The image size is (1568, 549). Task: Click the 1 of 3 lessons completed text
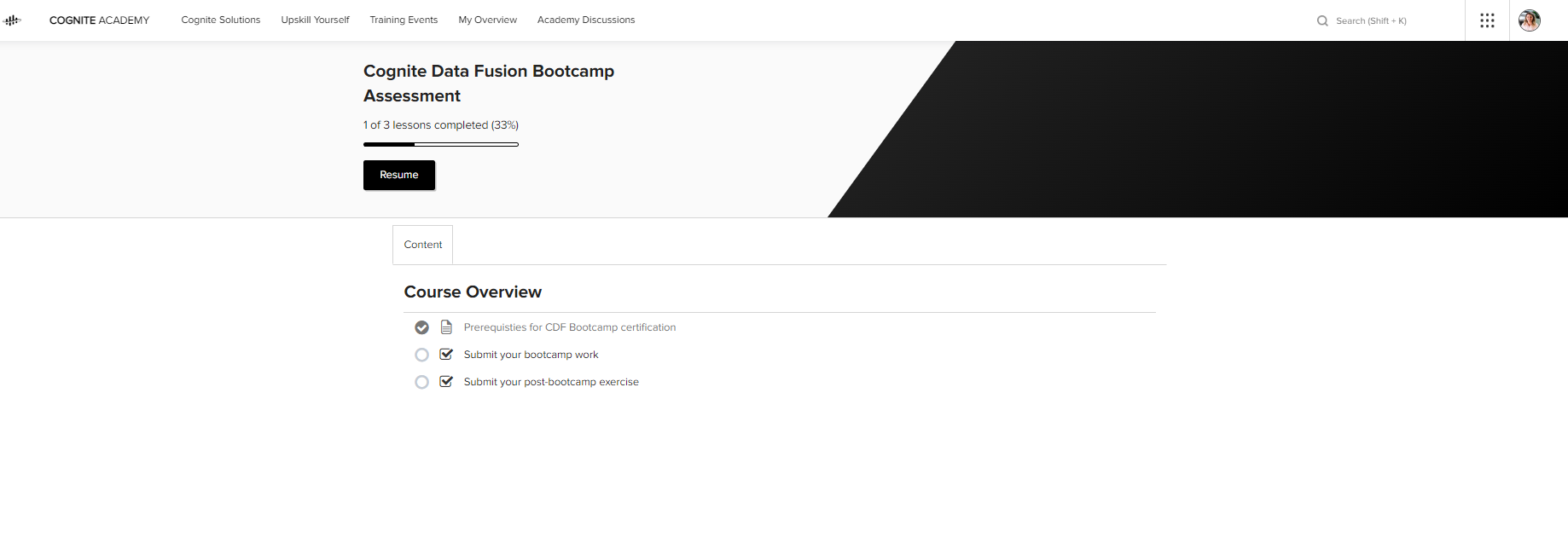pos(441,125)
